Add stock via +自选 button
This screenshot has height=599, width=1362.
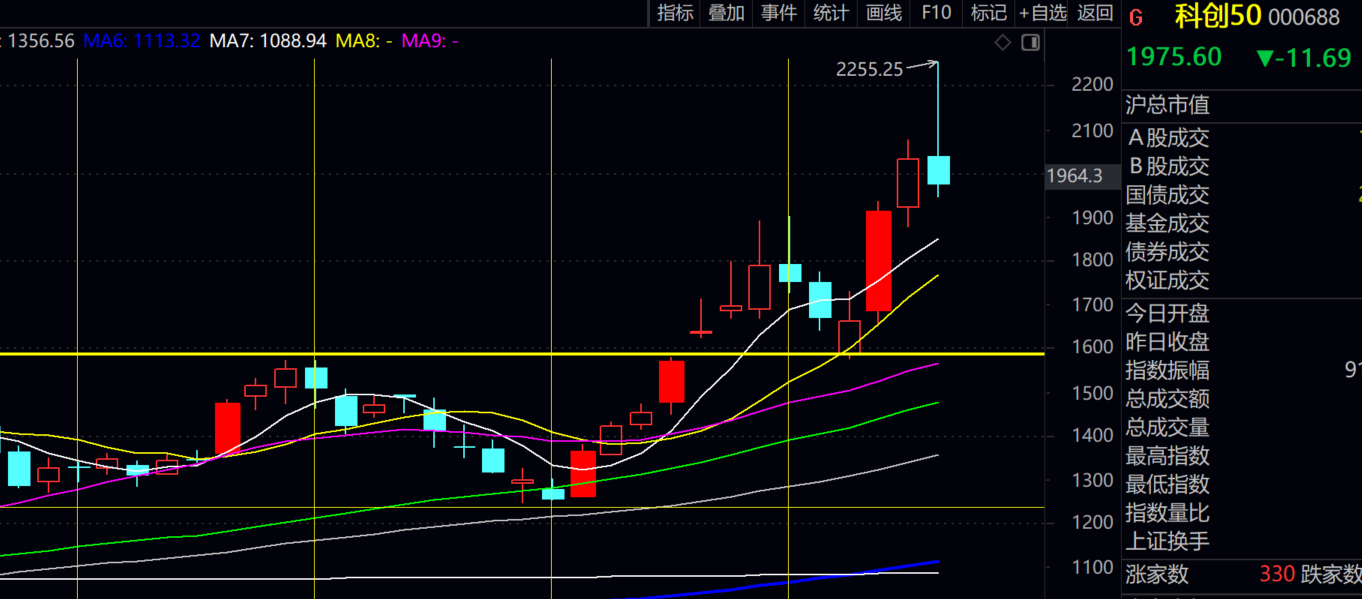(x=1043, y=13)
